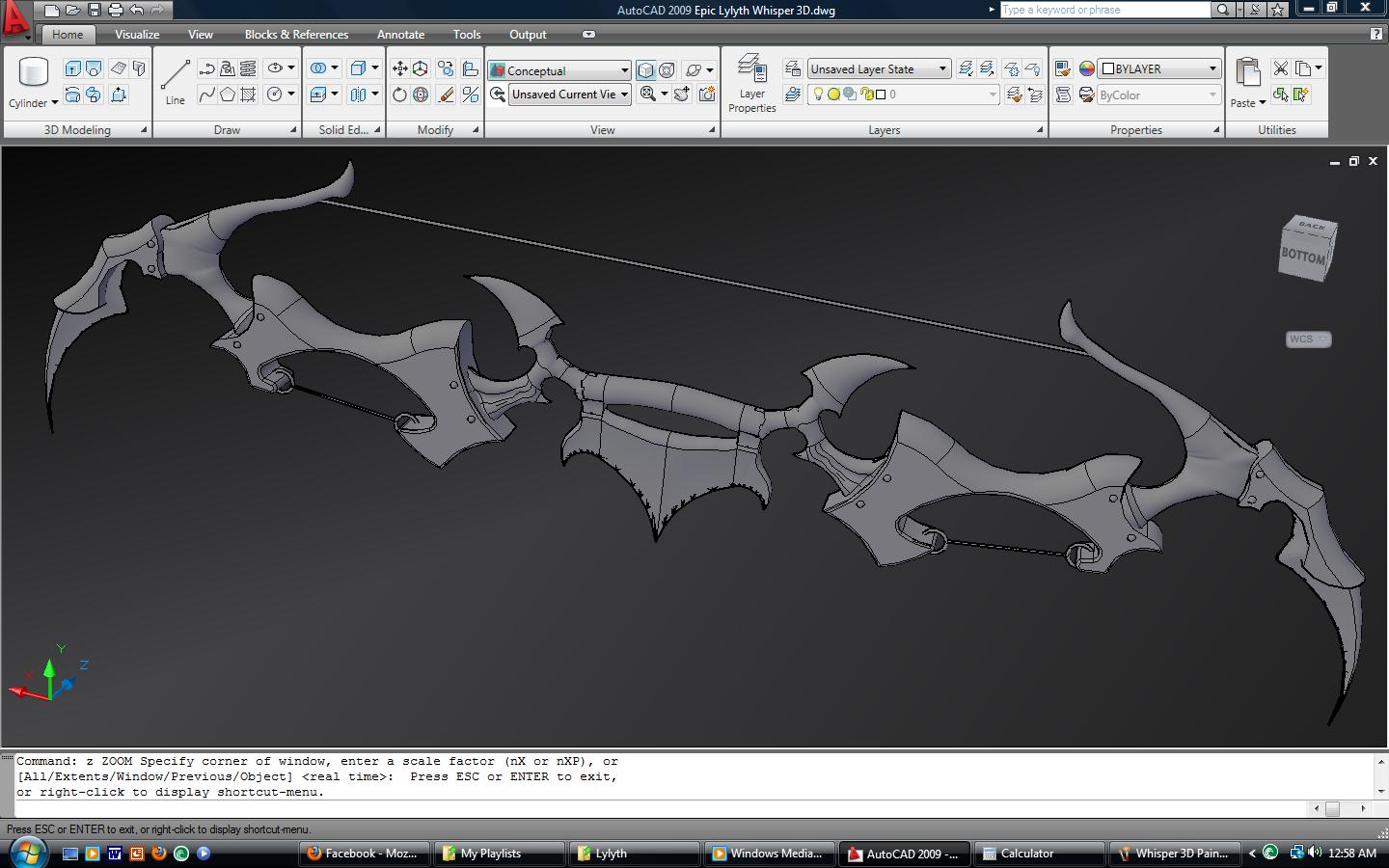Image resolution: width=1389 pixels, height=868 pixels.
Task: Click BOTTOM face of the ViewCube
Action: 1303,257
